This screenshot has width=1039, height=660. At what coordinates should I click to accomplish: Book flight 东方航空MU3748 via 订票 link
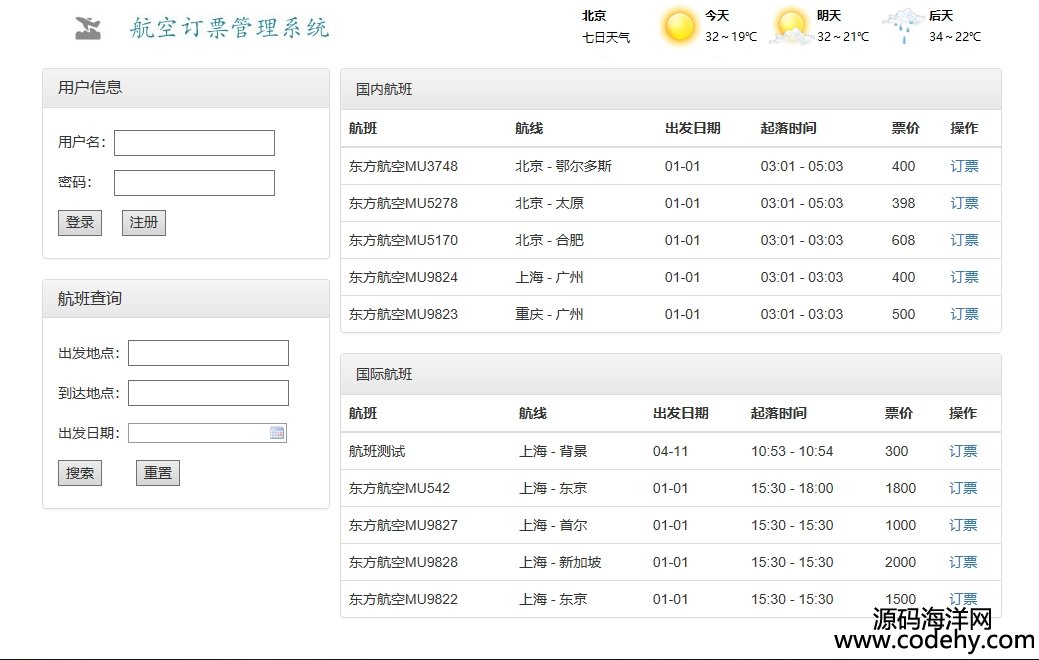964,166
